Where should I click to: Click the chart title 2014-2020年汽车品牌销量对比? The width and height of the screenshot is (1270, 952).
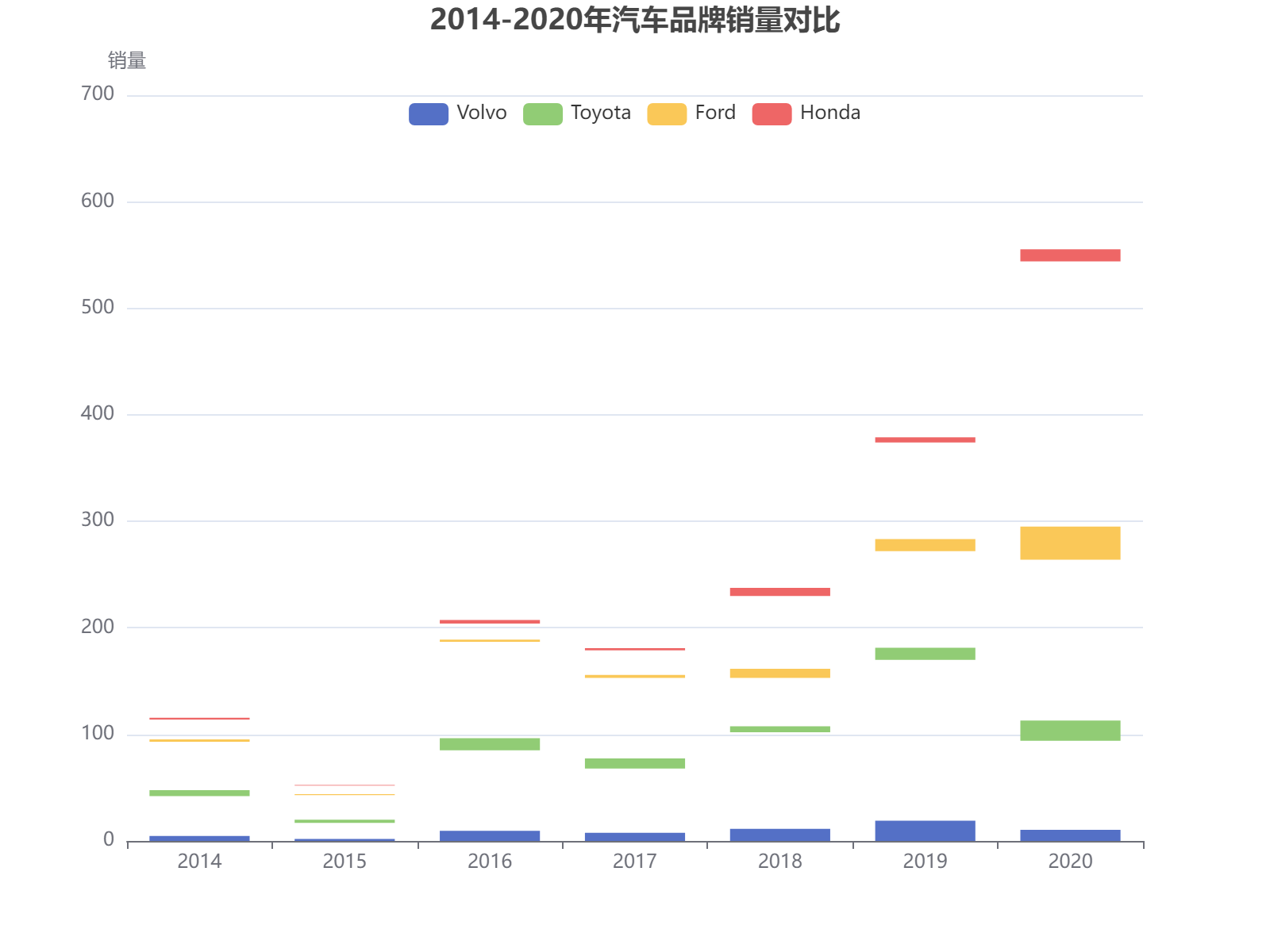click(x=635, y=20)
